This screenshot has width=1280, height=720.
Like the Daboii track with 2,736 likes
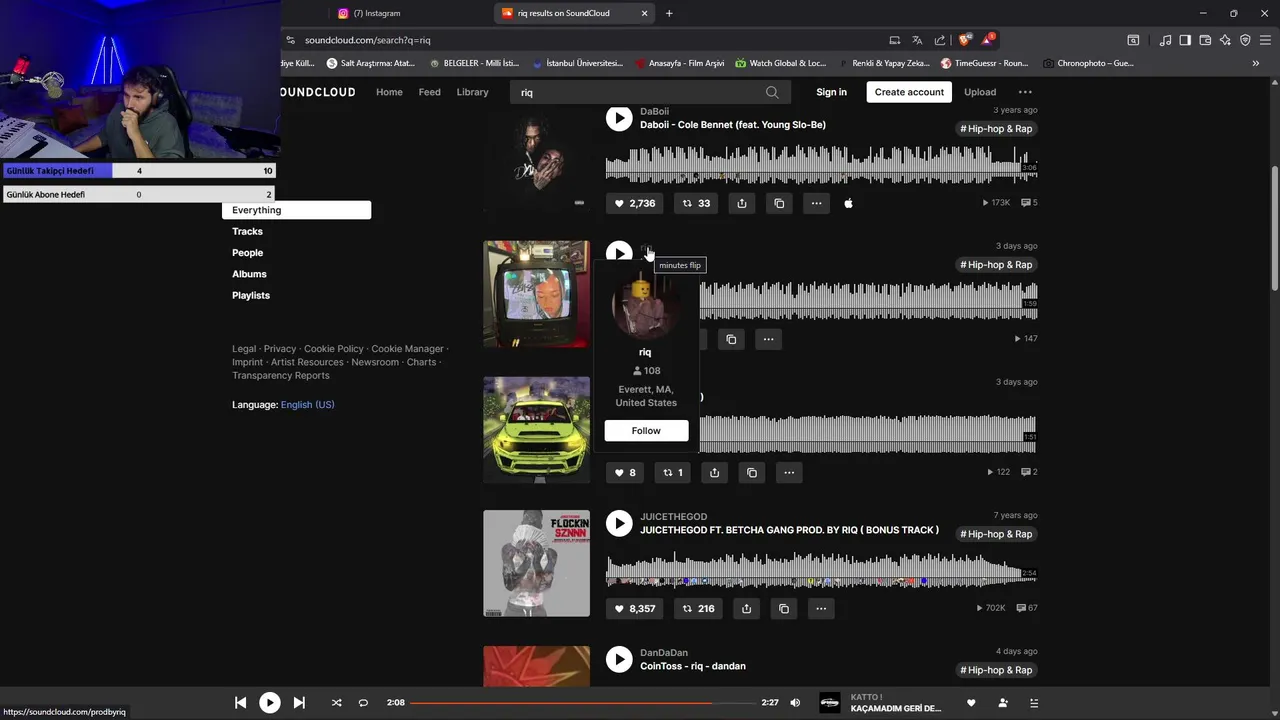634,203
